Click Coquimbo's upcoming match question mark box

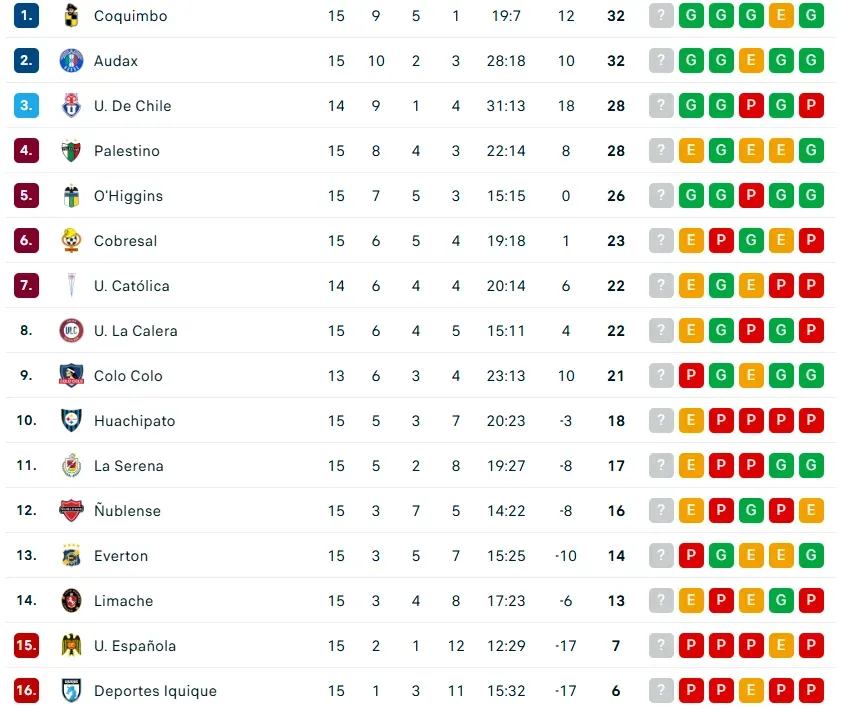661,16
